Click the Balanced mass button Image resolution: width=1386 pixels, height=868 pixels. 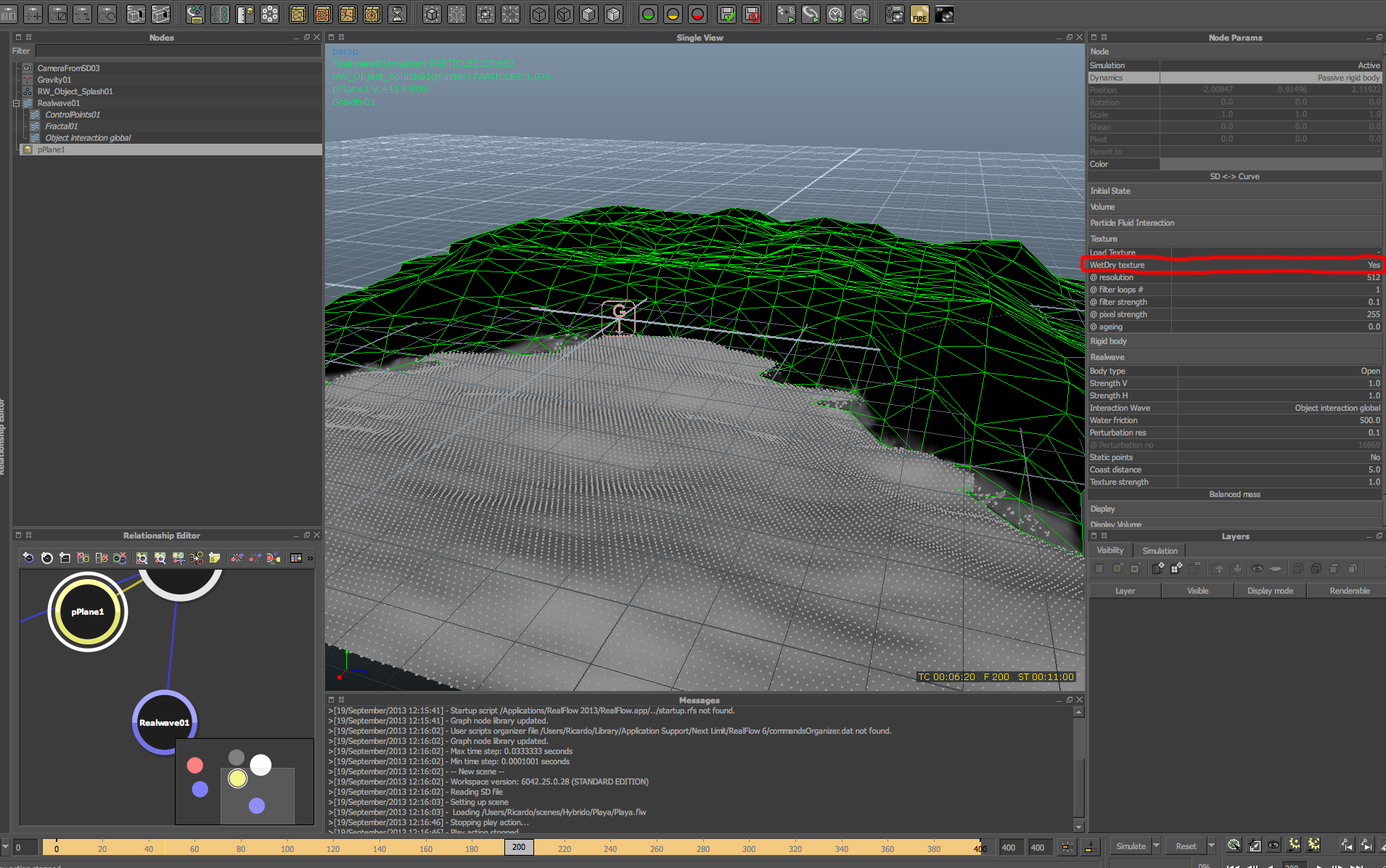pyautogui.click(x=1234, y=494)
